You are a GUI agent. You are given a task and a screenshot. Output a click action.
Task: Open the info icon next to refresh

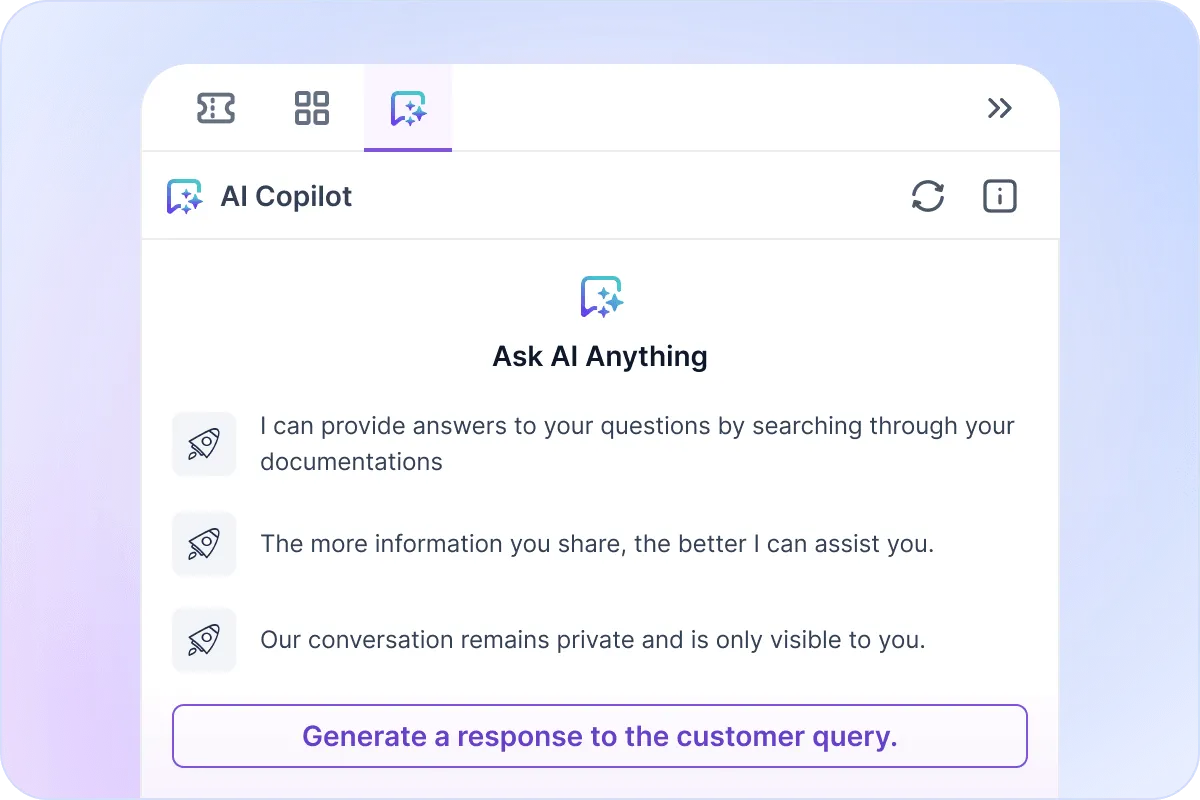999,196
